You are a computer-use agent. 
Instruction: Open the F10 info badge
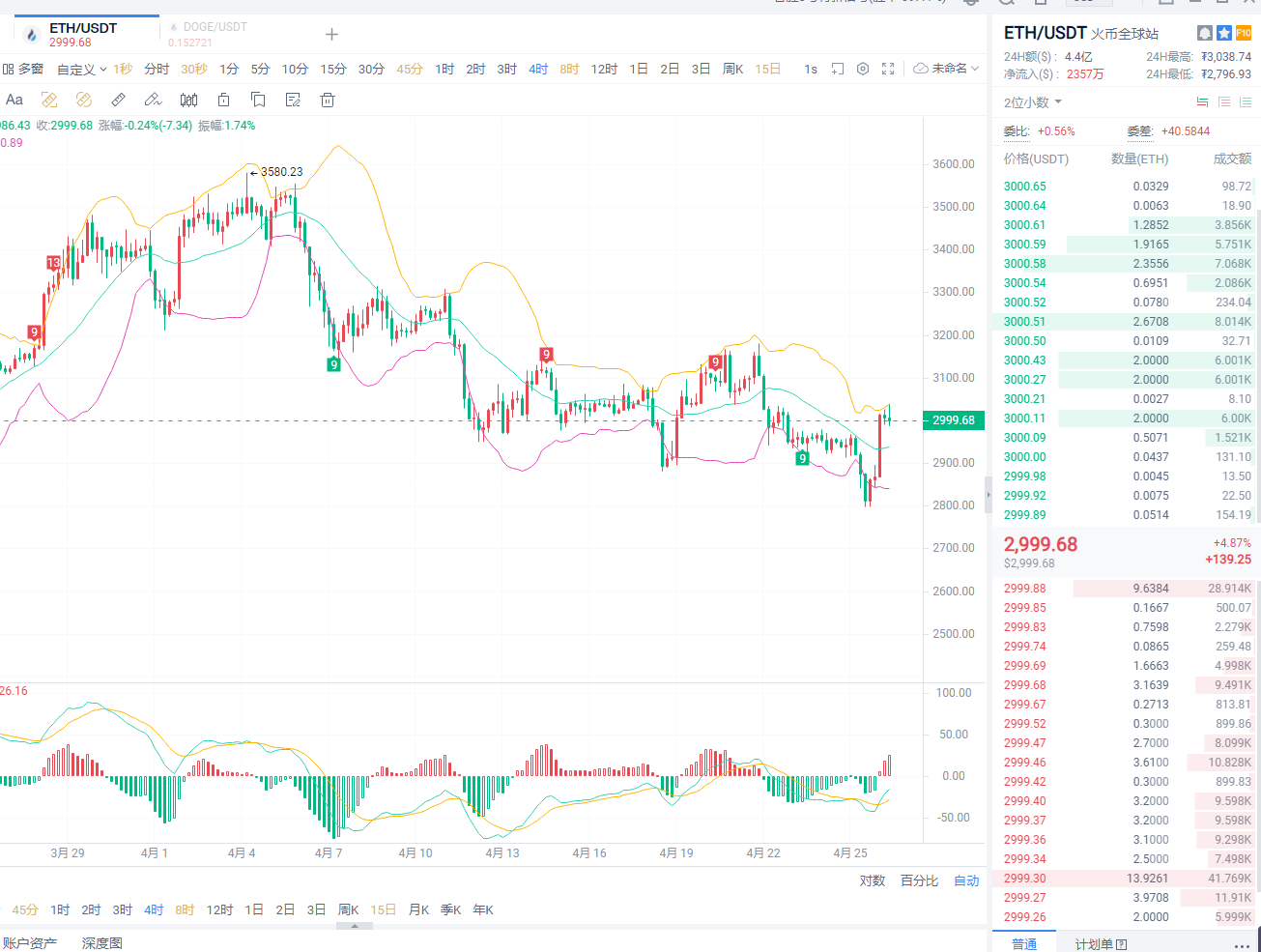click(x=1244, y=33)
